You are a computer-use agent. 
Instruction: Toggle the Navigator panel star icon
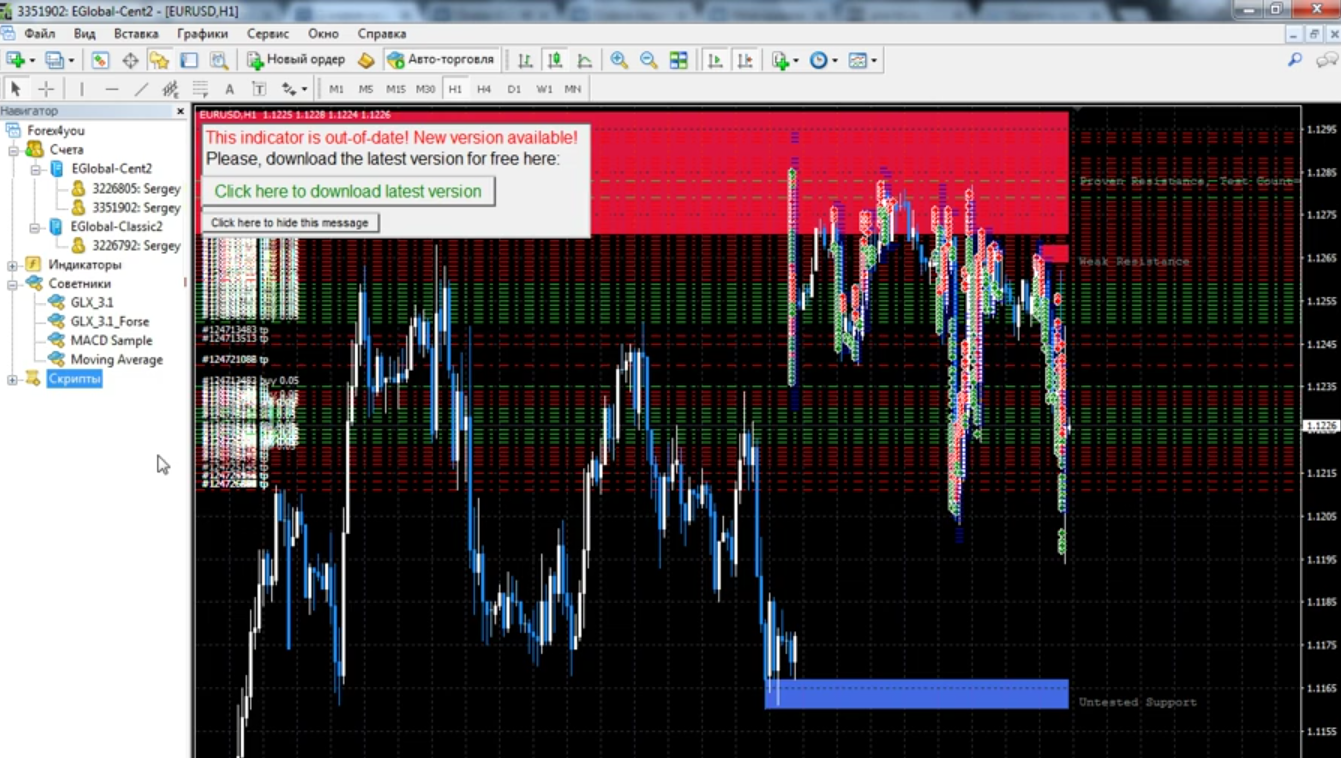[x=159, y=60]
